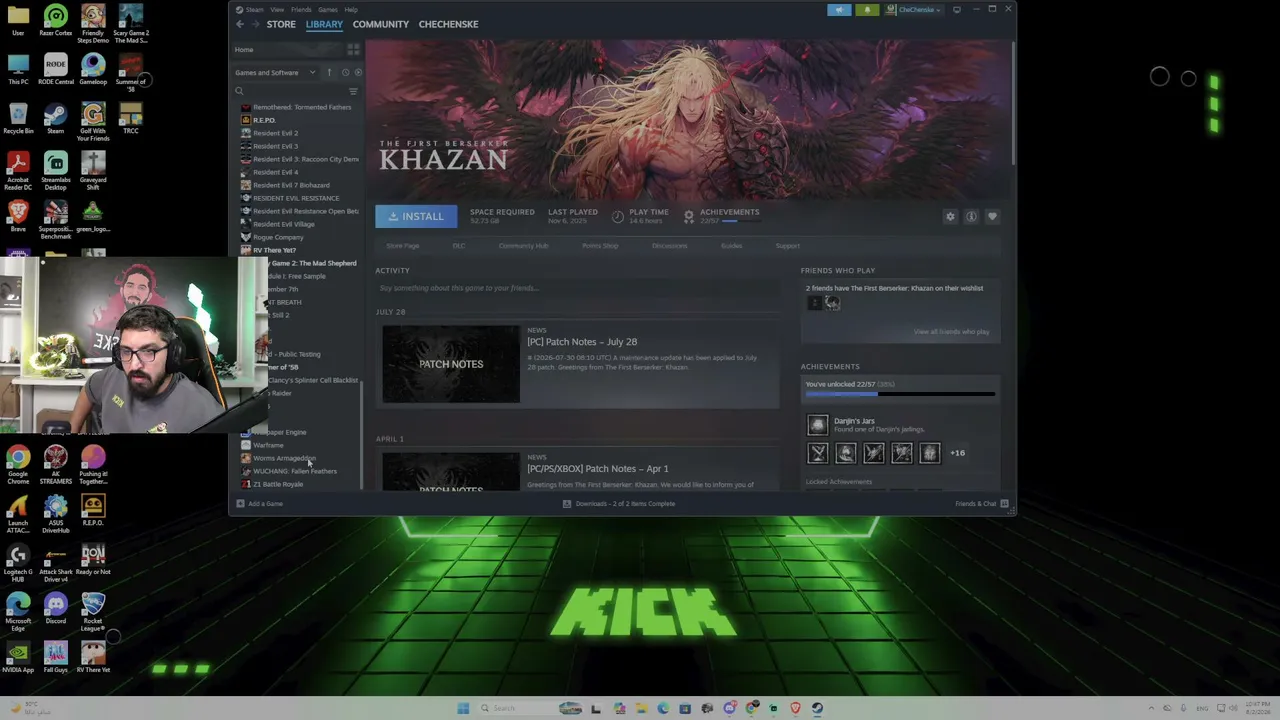This screenshot has width=1280, height=720.
Task: Open the Points Shop link
Action: pyautogui.click(x=600, y=246)
